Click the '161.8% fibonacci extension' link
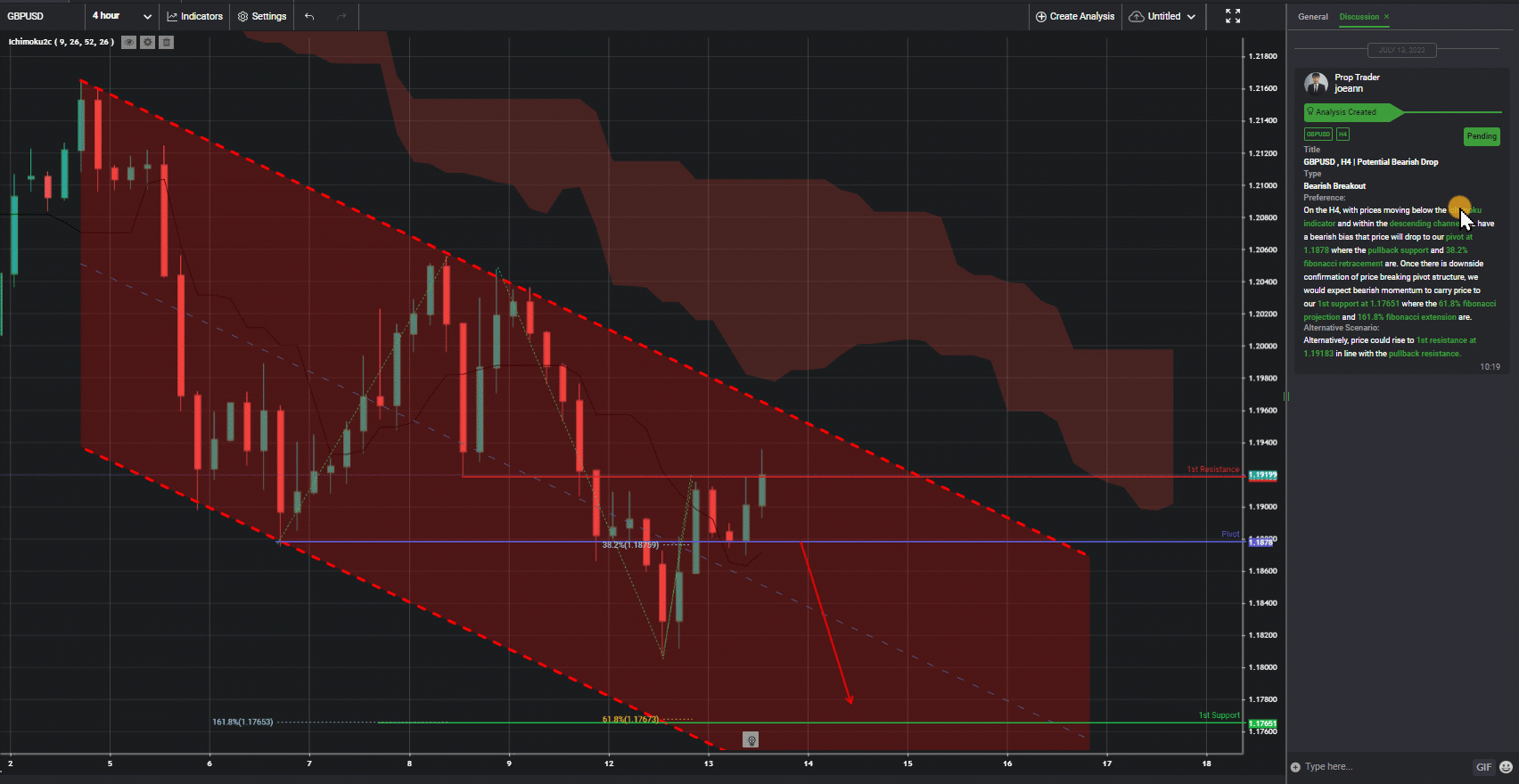Screen dimensions: 1519x784 pos(1407,317)
